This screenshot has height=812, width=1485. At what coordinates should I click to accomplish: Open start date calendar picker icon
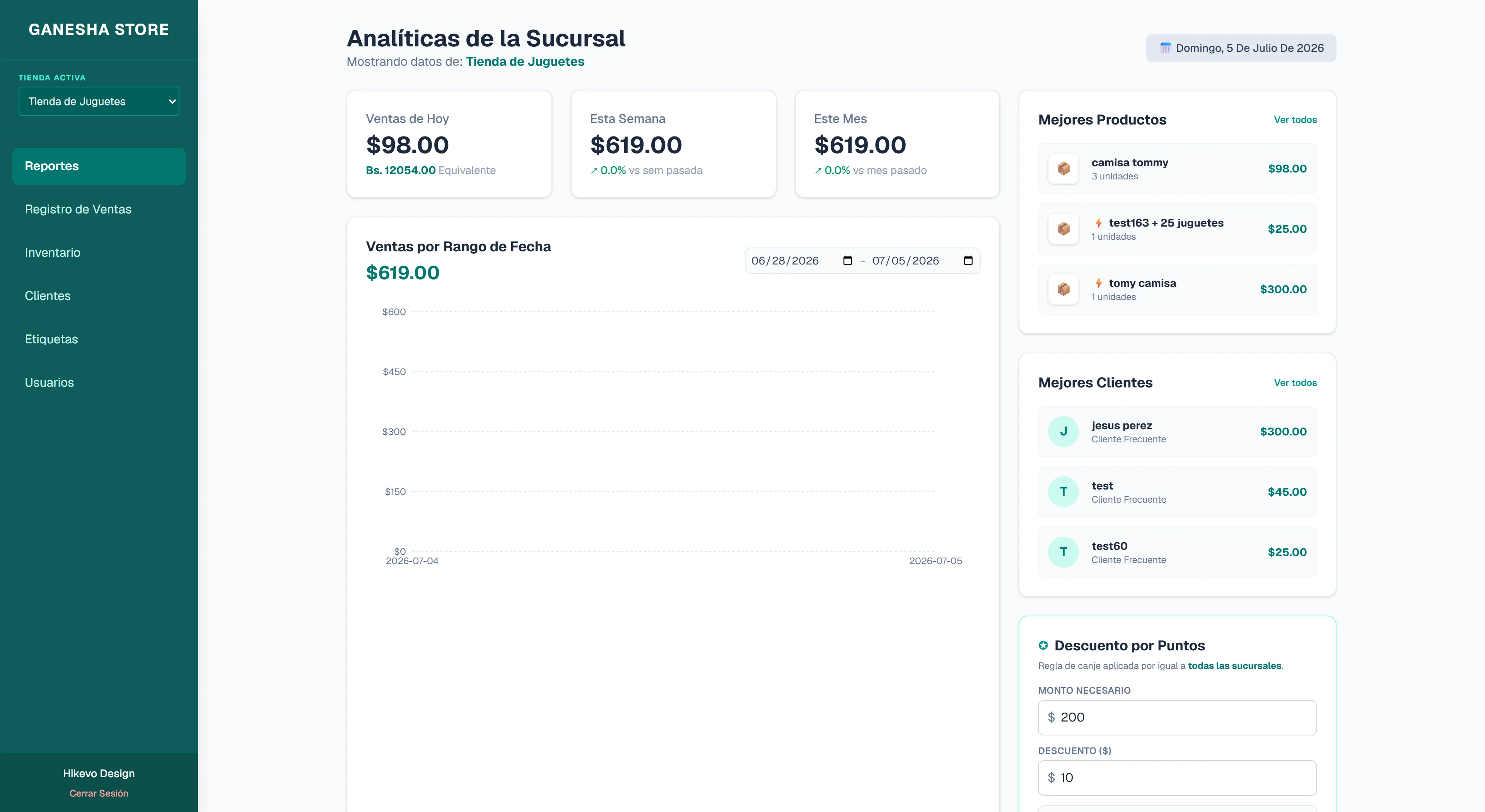847,261
